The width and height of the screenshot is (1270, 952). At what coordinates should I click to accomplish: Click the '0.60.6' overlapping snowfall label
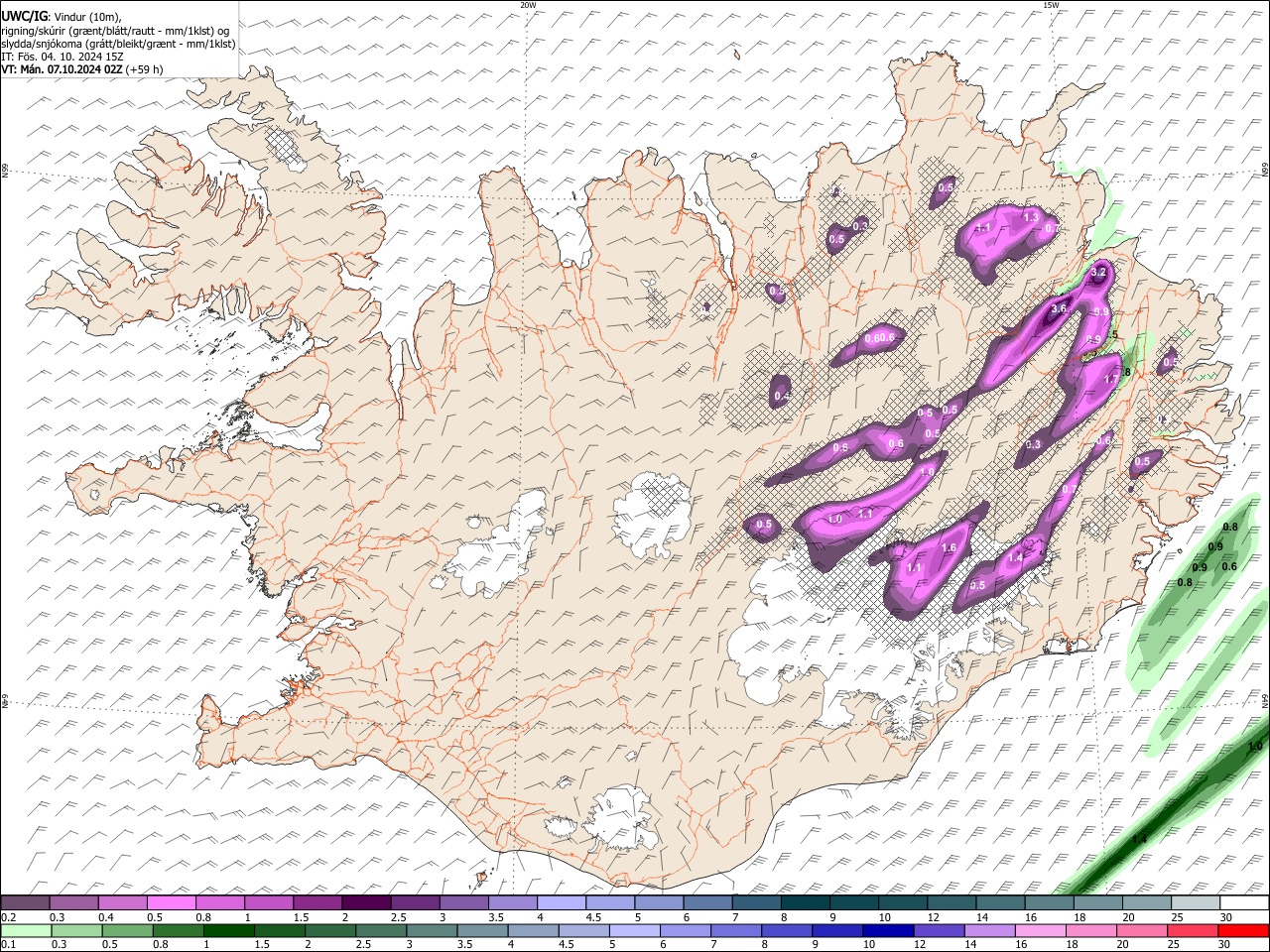tap(880, 338)
